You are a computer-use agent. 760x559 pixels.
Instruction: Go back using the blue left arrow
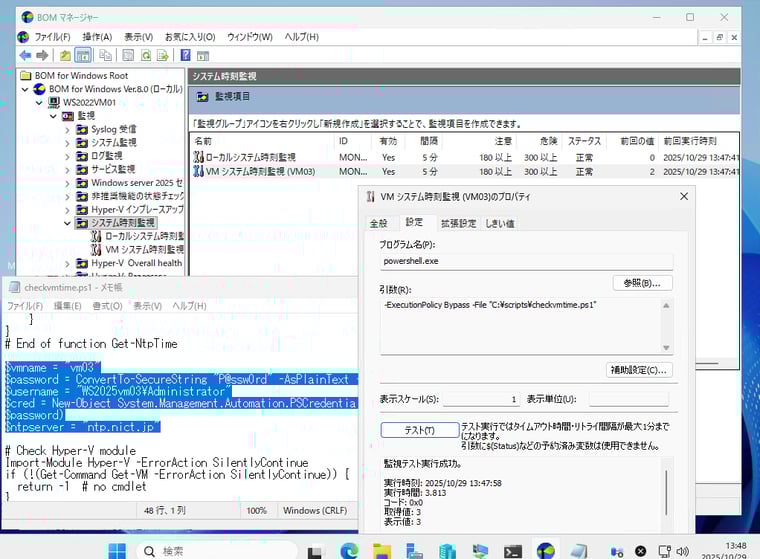[26, 55]
